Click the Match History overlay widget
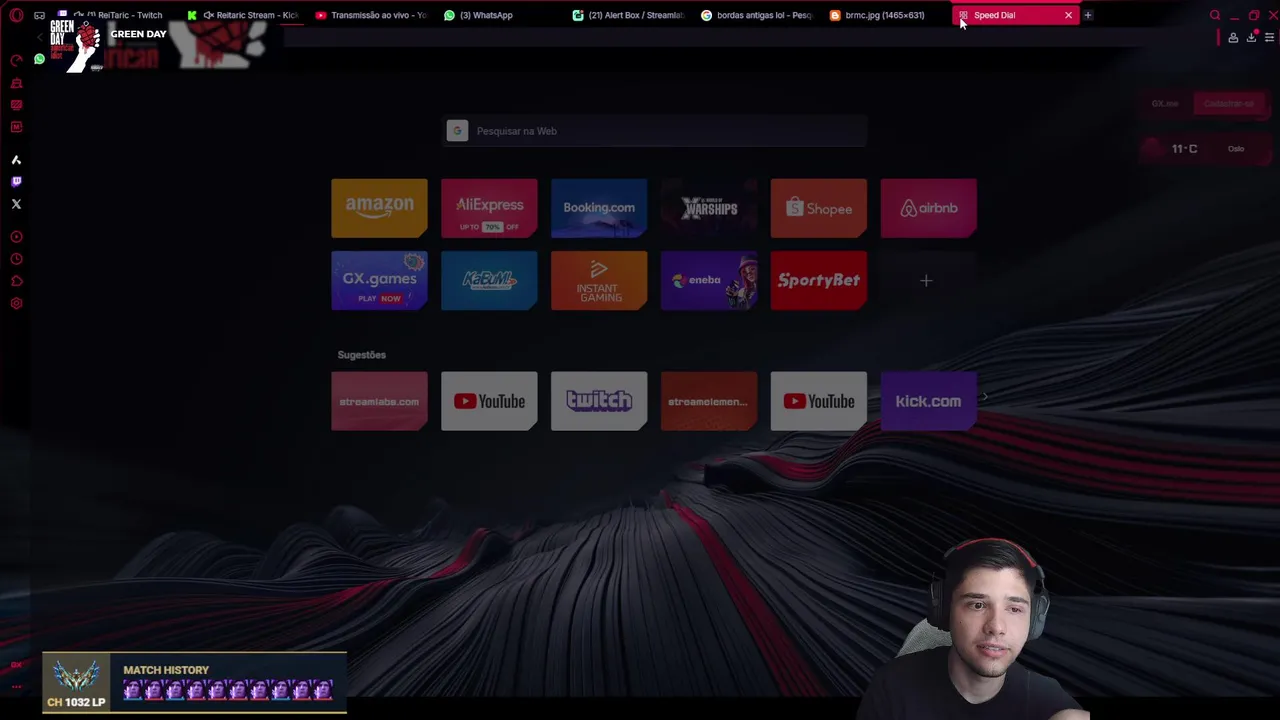The width and height of the screenshot is (1280, 720). 195,682
